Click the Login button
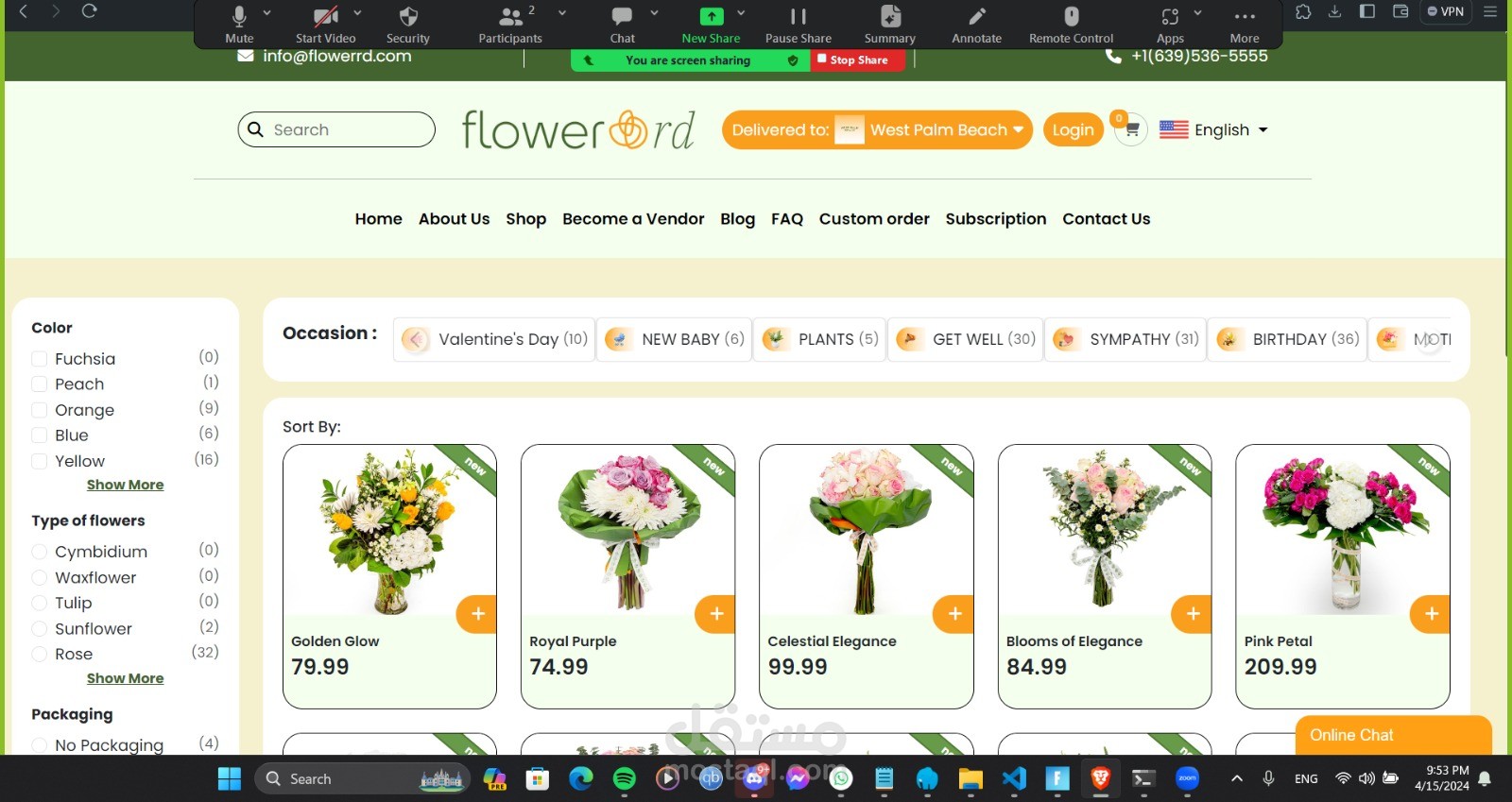1512x802 pixels. coord(1073,129)
